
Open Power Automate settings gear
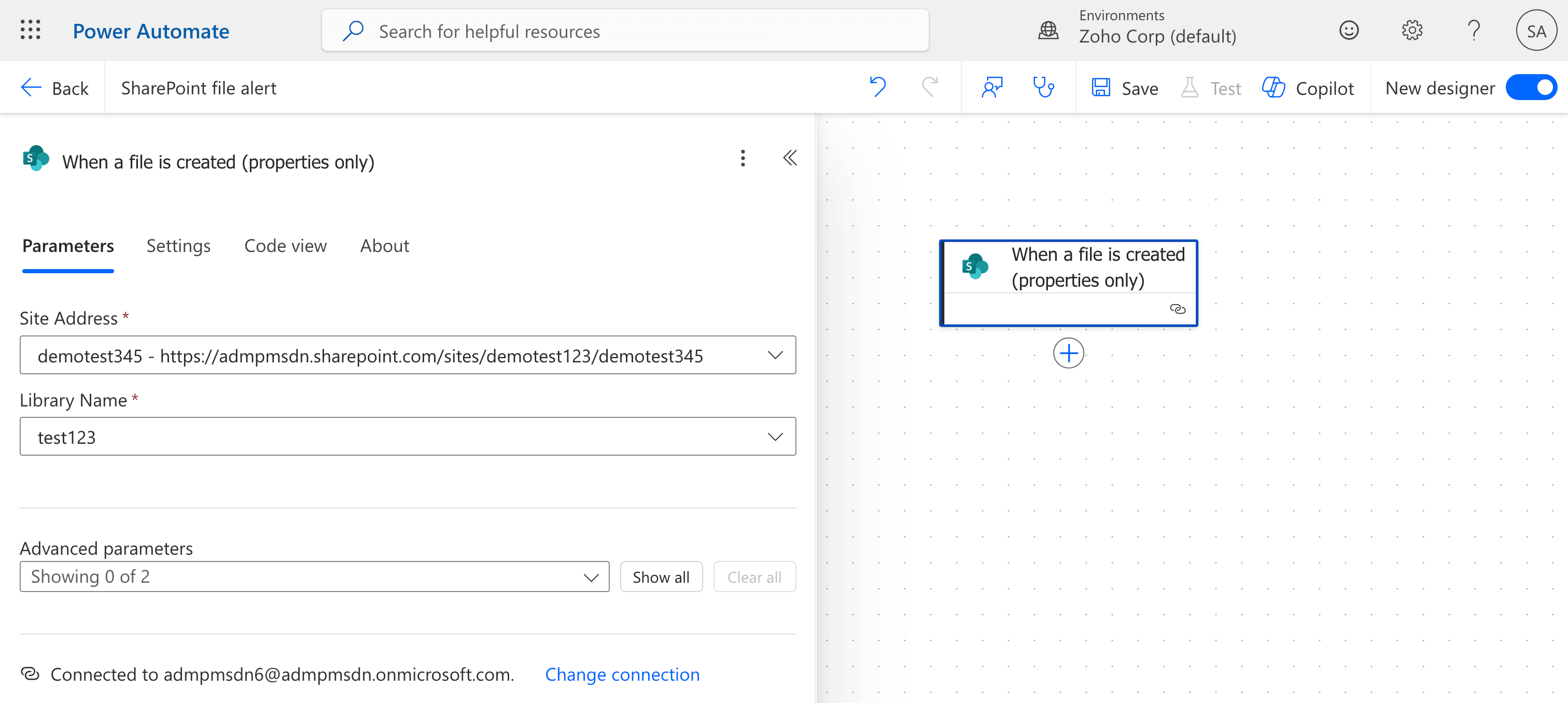click(1412, 30)
